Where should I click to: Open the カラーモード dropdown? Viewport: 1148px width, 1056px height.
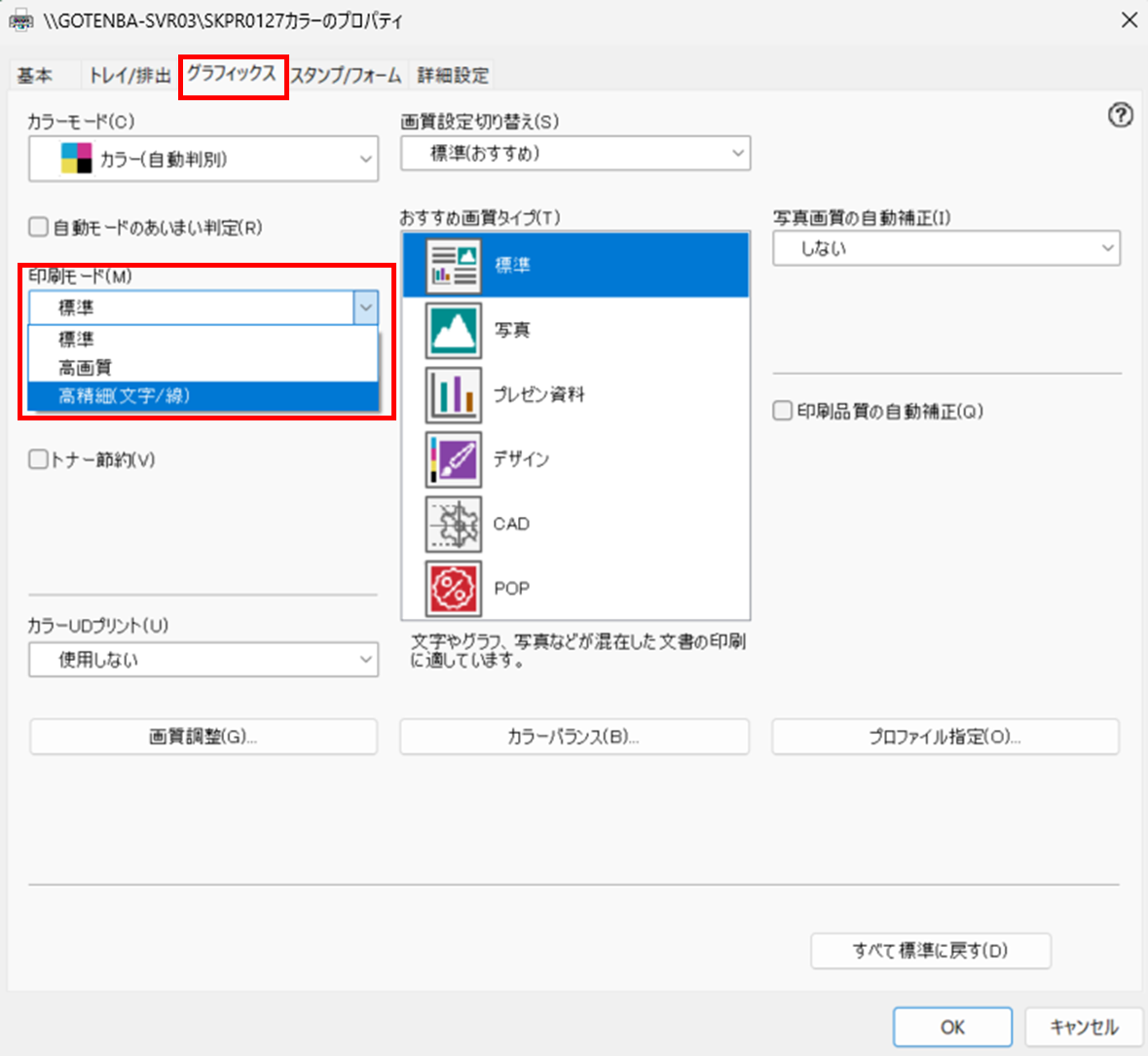coord(203,159)
